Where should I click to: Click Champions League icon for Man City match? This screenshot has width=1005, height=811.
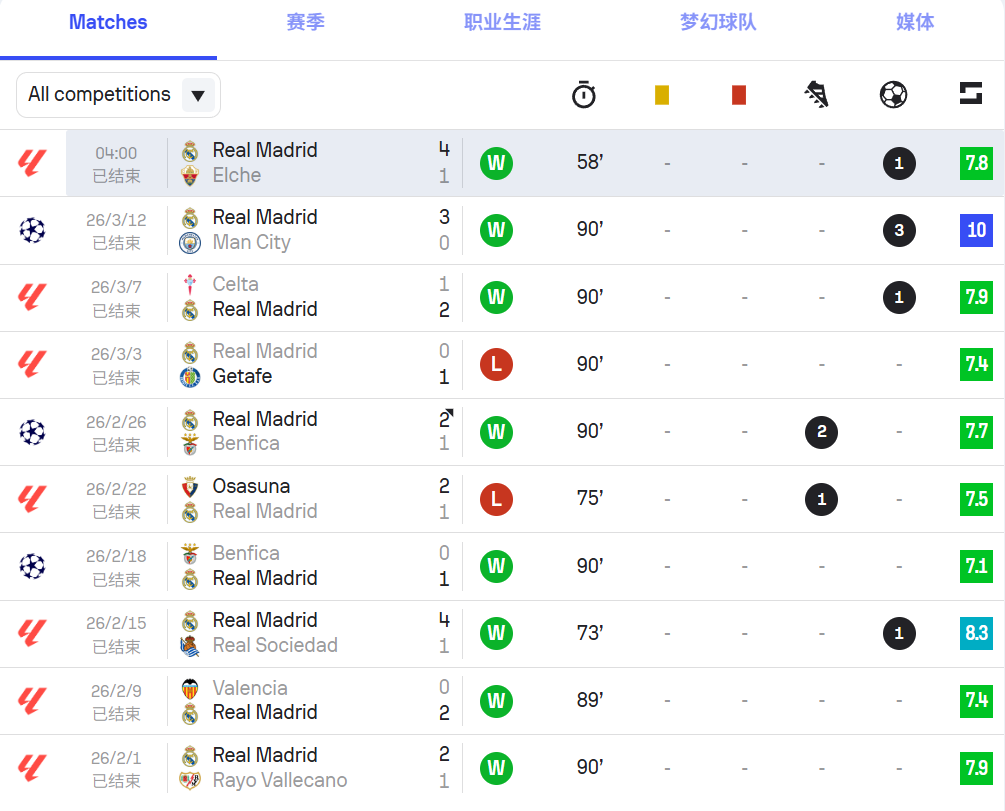32,230
